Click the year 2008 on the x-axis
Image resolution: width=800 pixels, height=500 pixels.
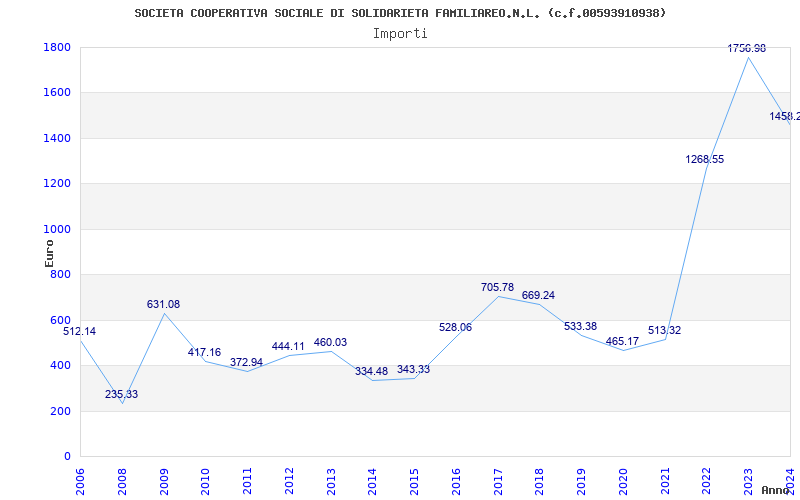click(122, 482)
